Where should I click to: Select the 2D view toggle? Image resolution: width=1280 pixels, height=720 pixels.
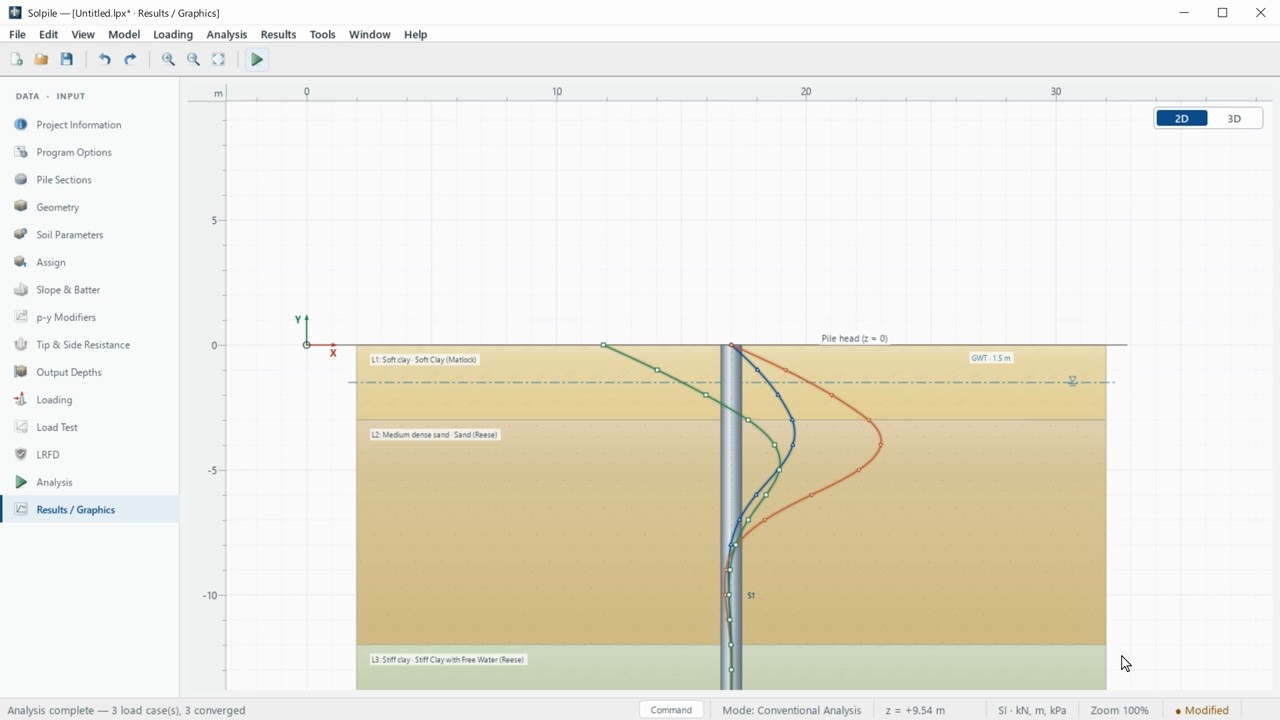click(1182, 118)
